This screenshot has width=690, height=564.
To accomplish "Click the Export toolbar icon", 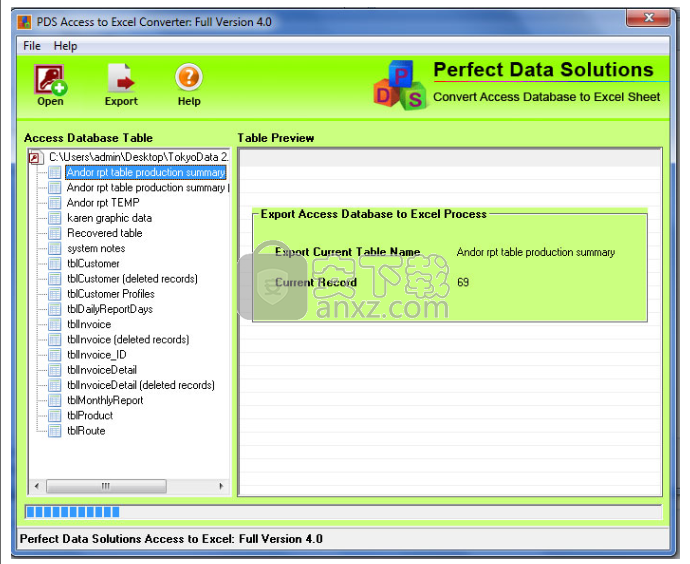I will click(121, 85).
